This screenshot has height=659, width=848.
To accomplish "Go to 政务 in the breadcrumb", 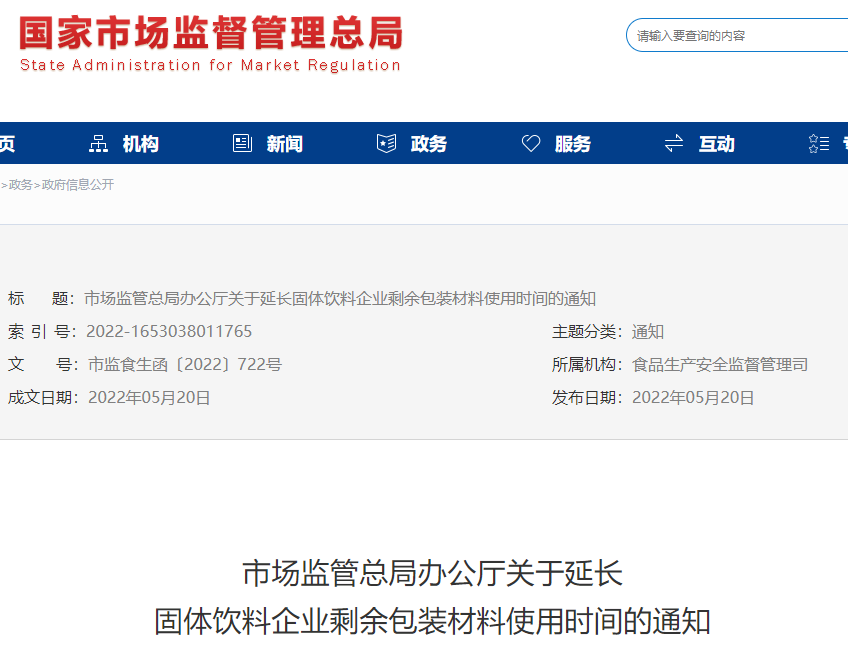I will click(x=21, y=185).
